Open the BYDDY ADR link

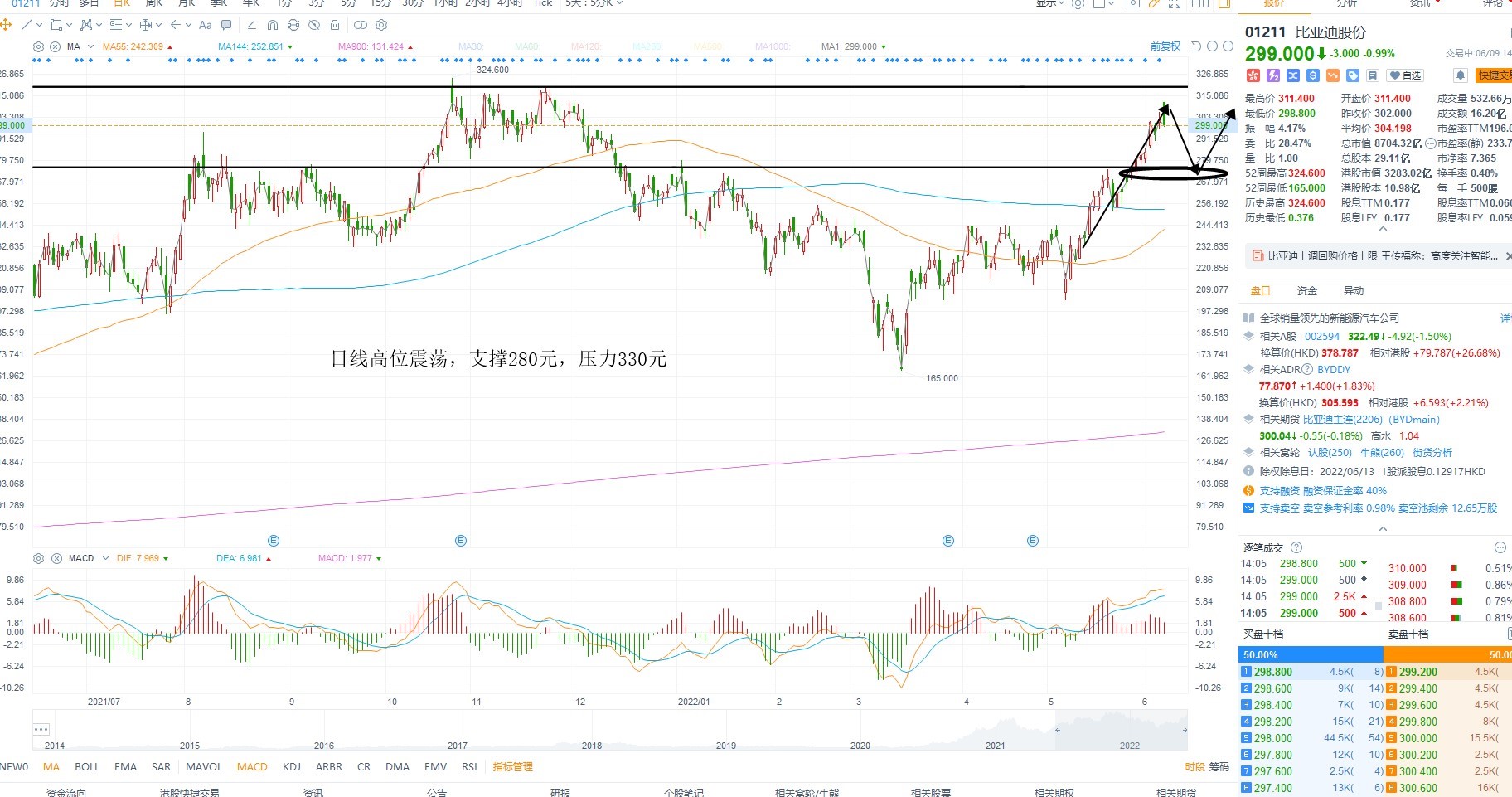click(x=1334, y=370)
